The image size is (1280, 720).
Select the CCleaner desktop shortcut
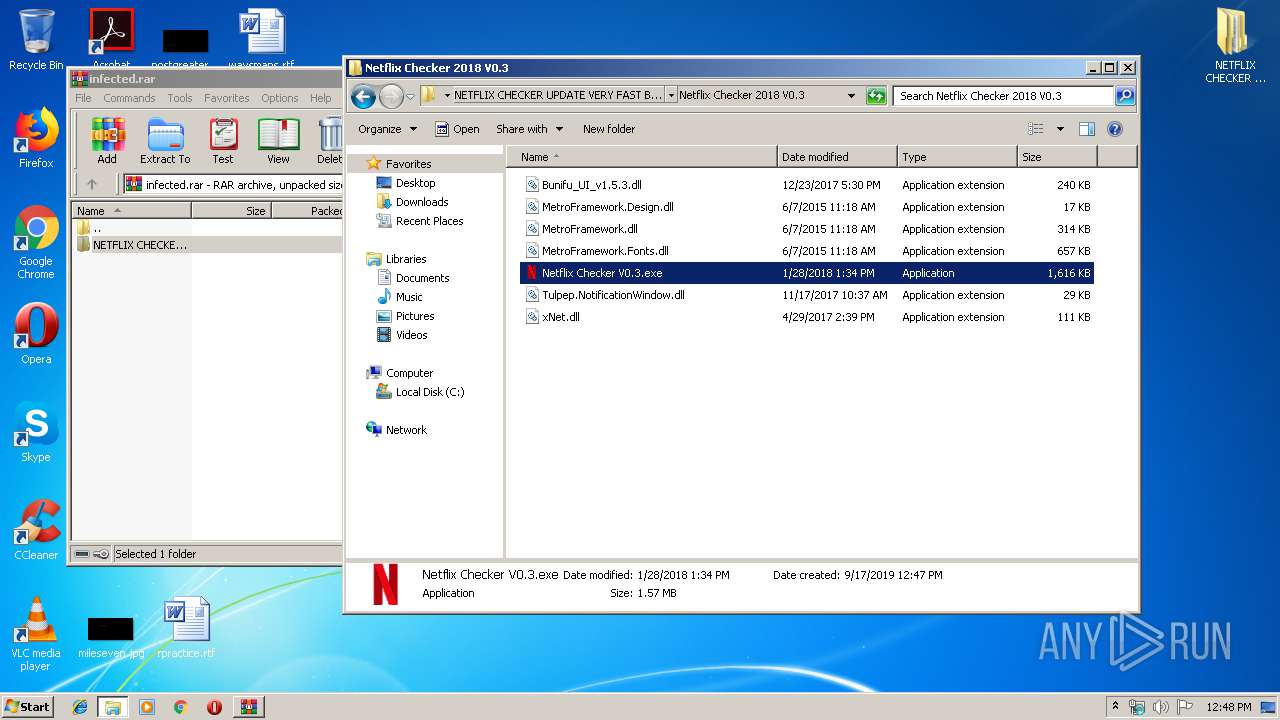36,530
